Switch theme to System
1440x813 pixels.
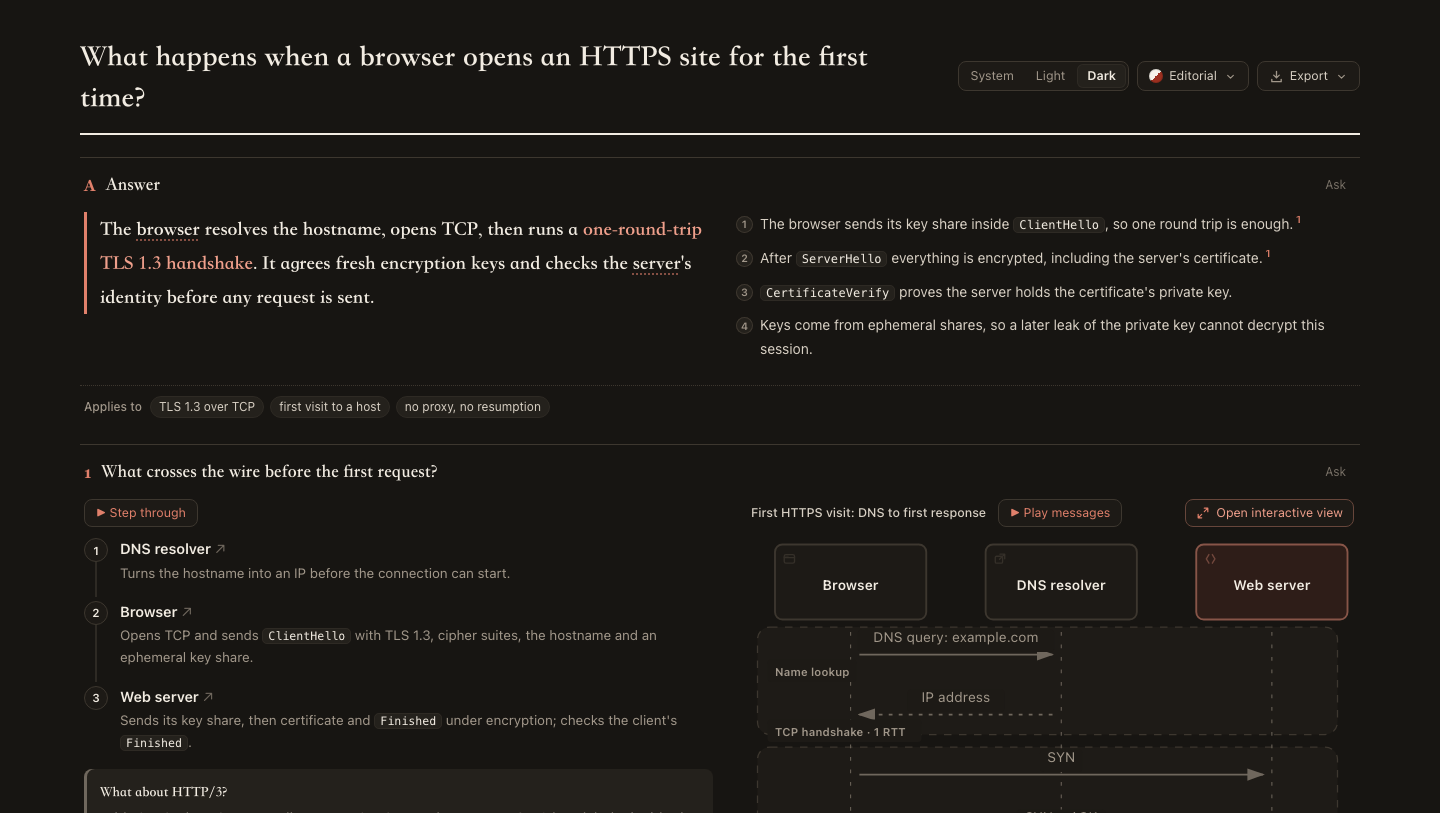click(x=991, y=76)
